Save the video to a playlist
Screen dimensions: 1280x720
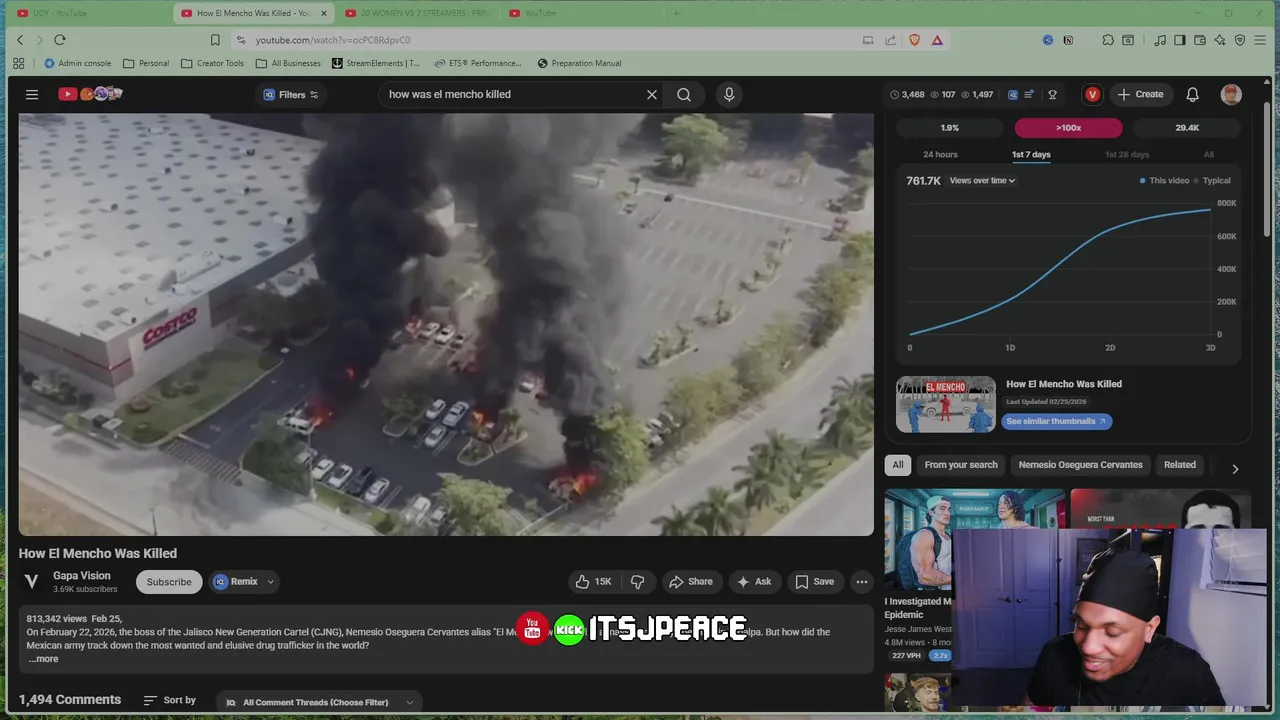[x=814, y=581]
